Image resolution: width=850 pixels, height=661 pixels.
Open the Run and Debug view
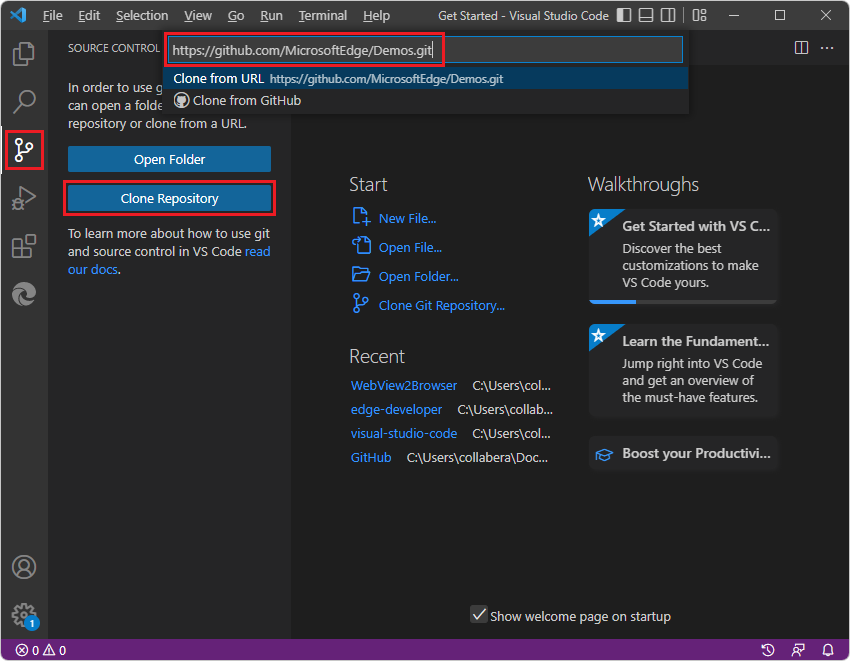point(23,198)
